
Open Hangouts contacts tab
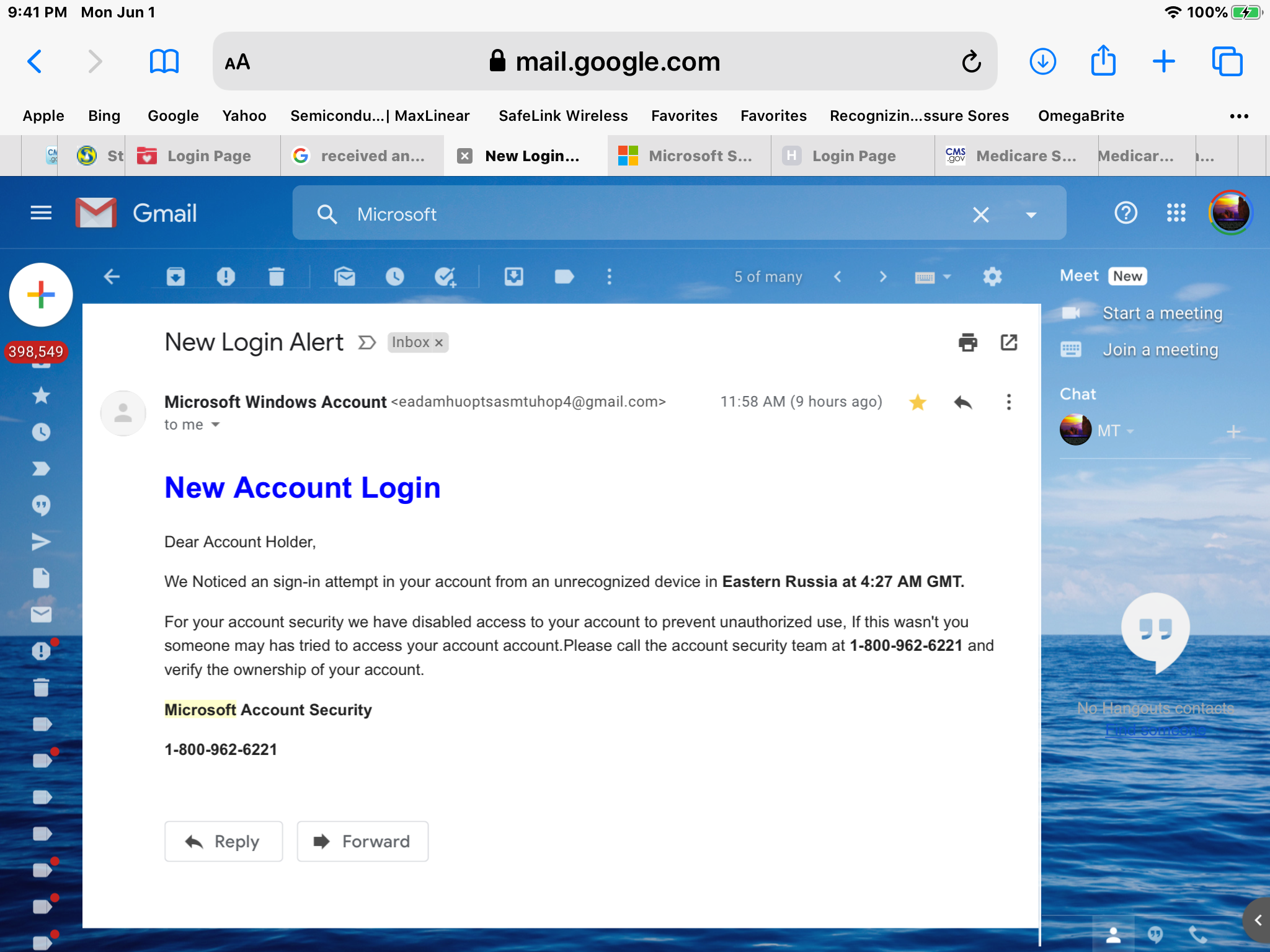[x=1114, y=935]
